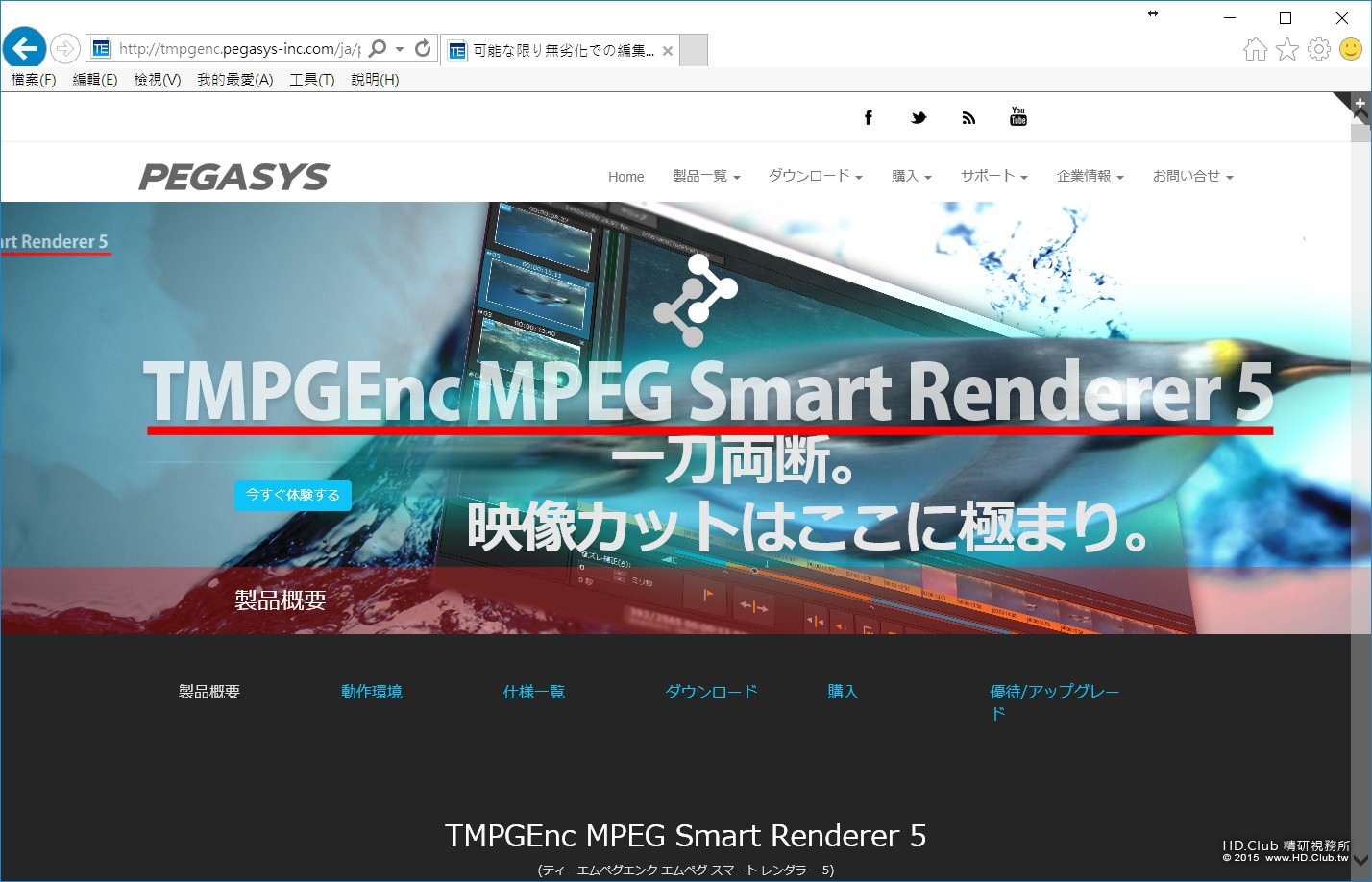Screen dimensions: 1372x882
Task: Open the Tools gear icon
Action: click(1319, 49)
